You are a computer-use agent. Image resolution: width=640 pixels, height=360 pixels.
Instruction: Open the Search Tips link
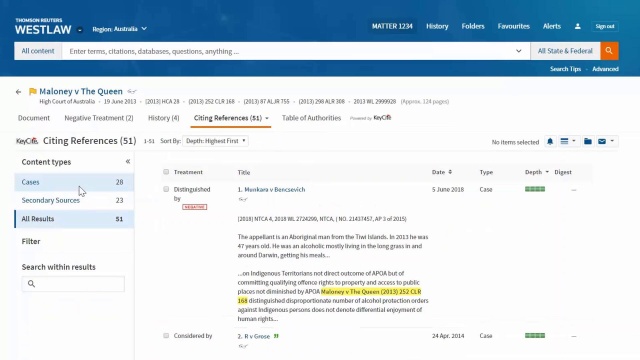[565, 69]
